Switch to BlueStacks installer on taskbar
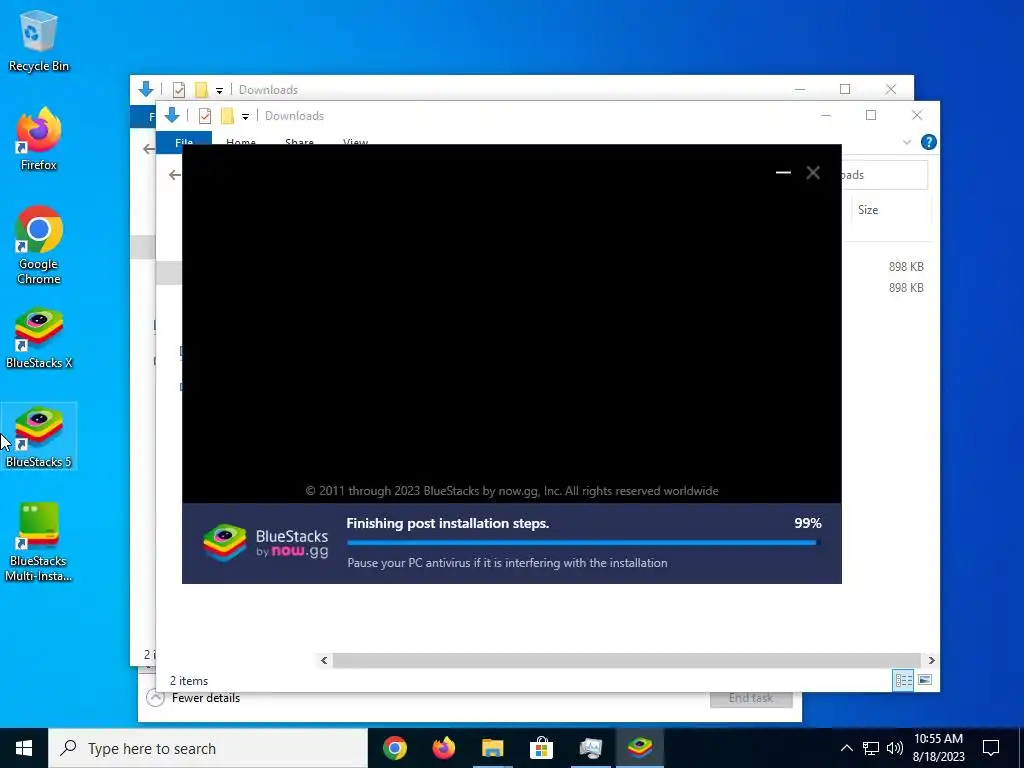 coord(639,748)
